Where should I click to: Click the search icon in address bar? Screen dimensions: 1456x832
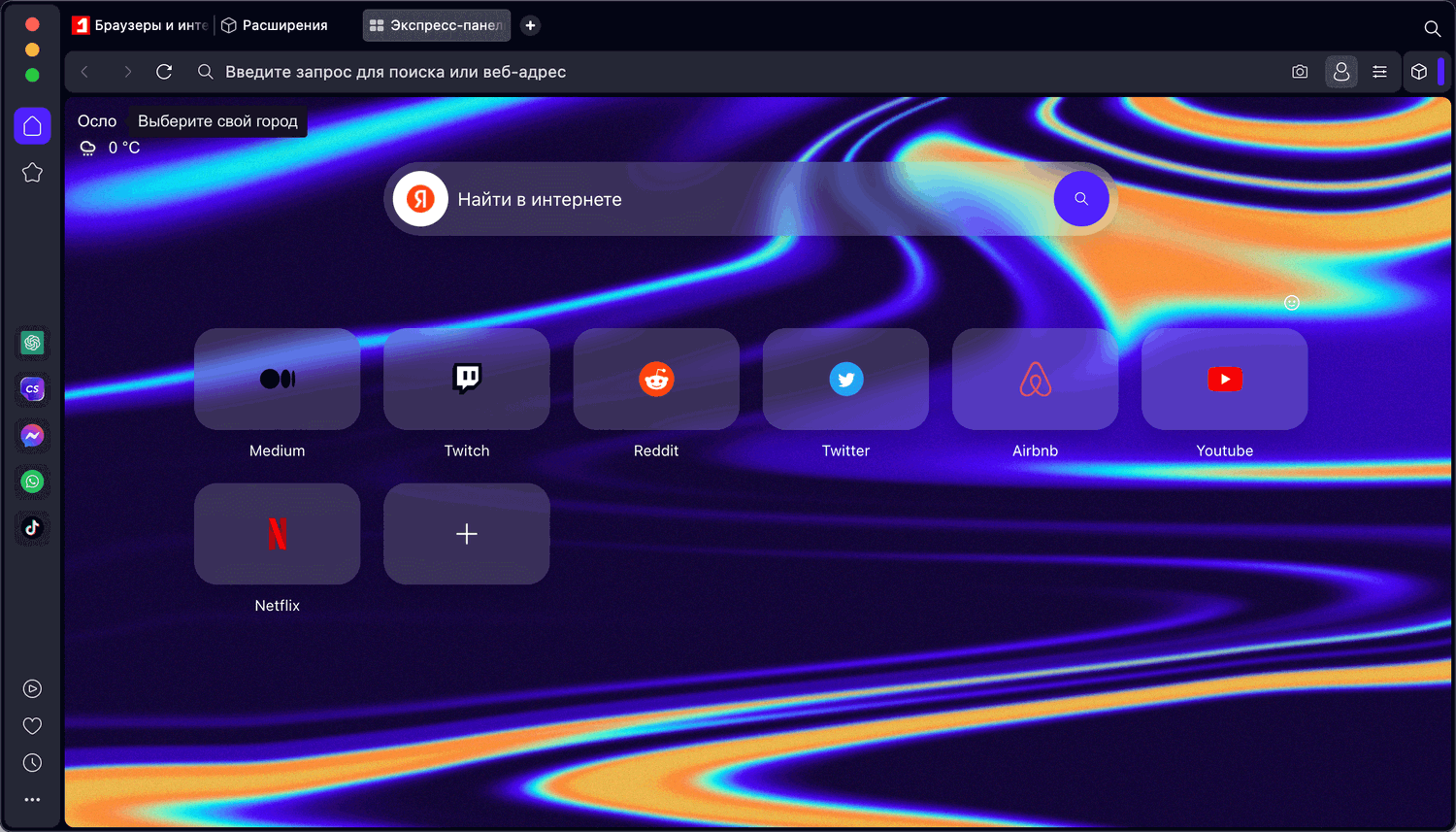(205, 72)
